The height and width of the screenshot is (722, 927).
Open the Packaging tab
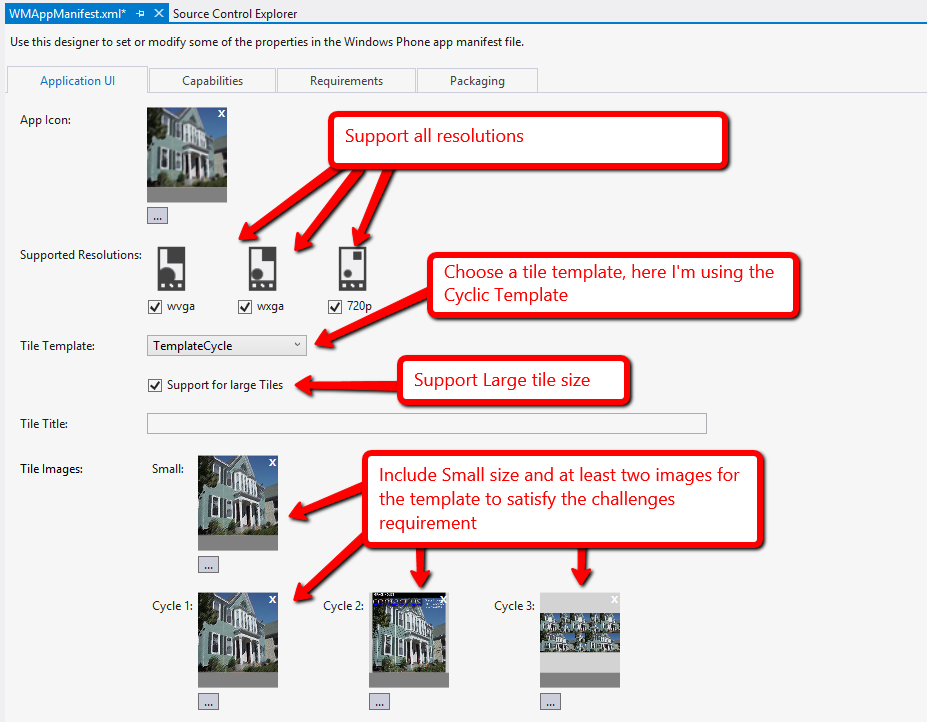[x=477, y=81]
